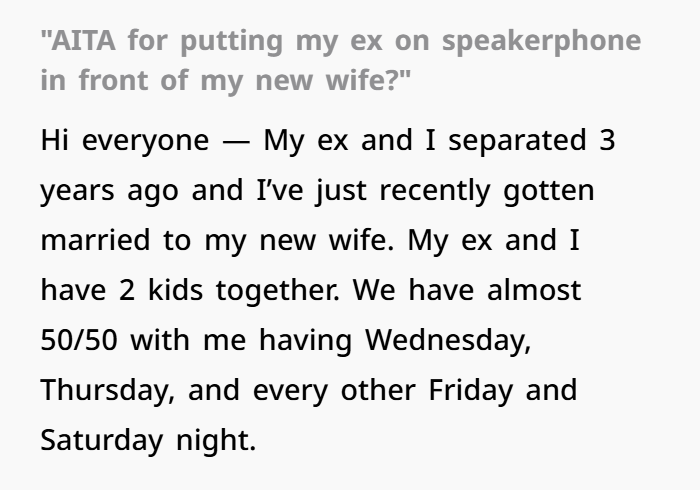Click the word "everyone" in the first line
The height and width of the screenshot is (490, 700).
point(146,143)
